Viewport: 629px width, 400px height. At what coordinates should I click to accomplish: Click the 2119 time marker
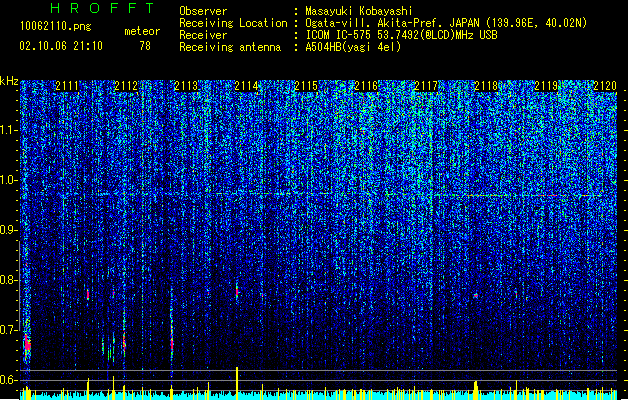click(546, 86)
